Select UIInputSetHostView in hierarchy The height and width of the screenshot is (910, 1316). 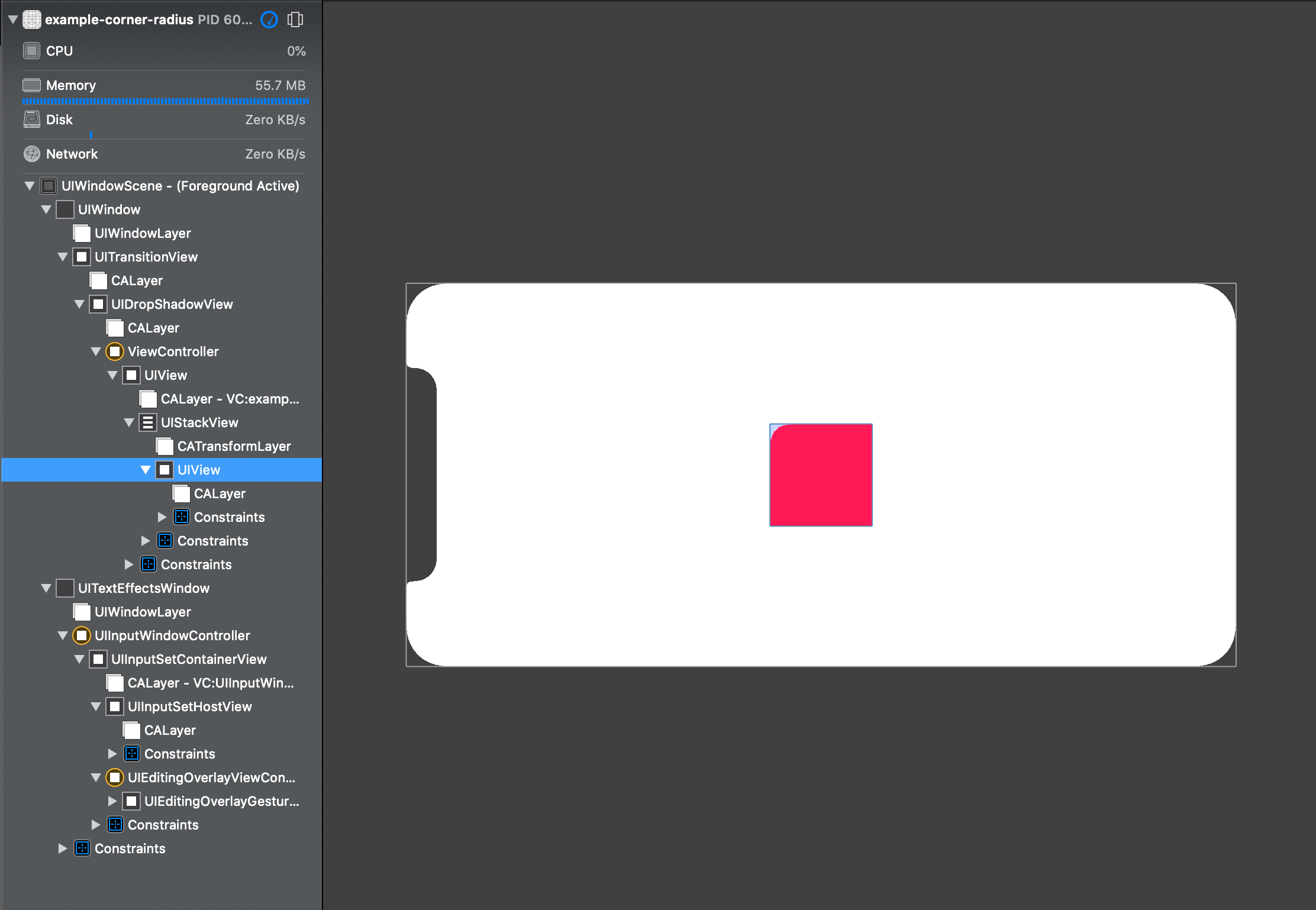189,706
